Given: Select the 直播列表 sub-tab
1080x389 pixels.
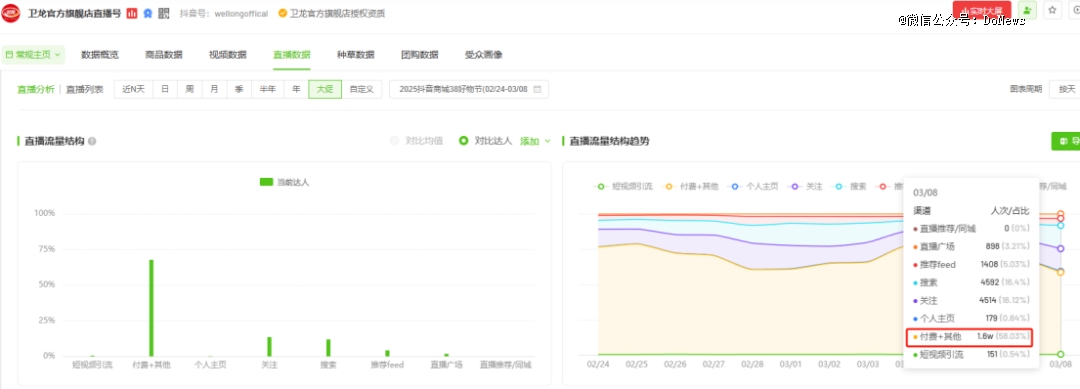Looking at the screenshot, I should click(85, 89).
